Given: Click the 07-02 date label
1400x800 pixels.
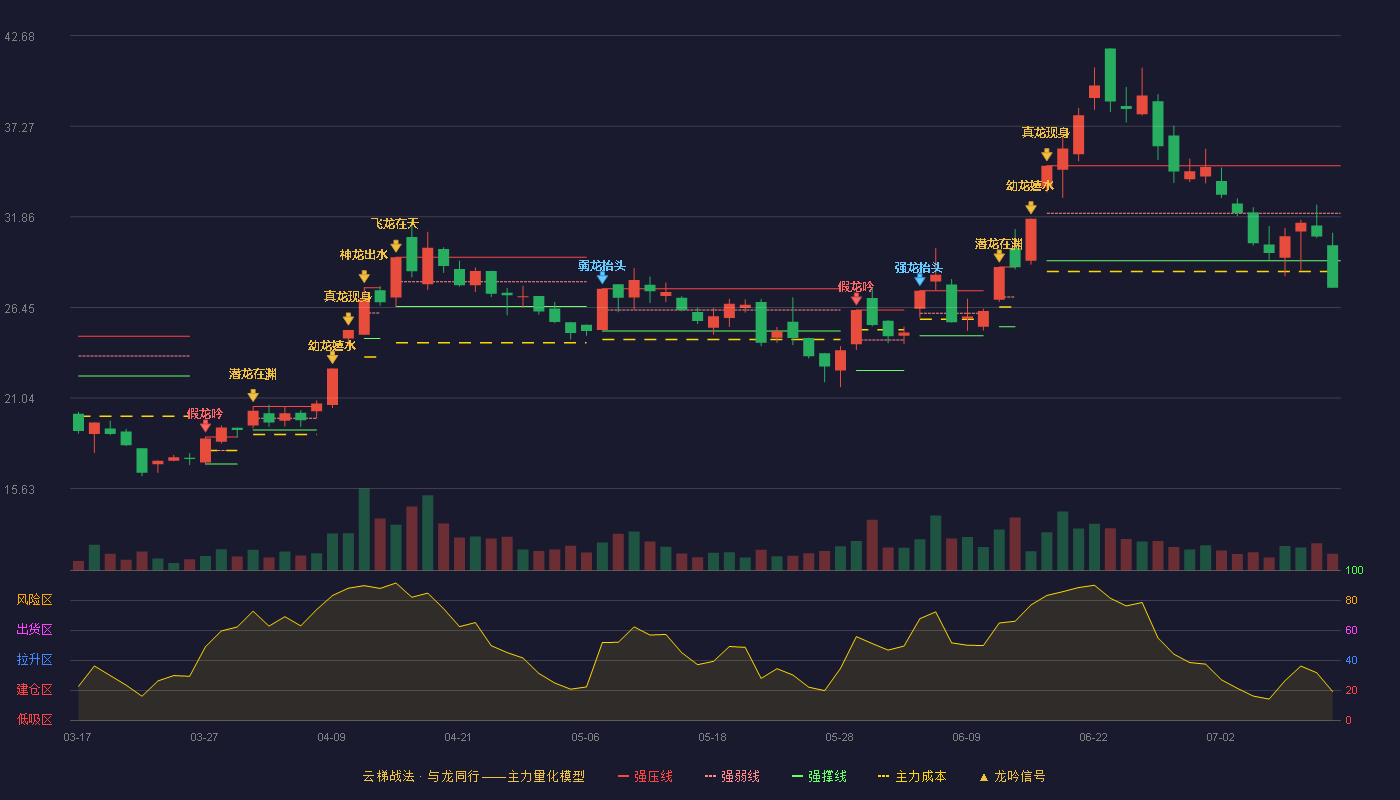Looking at the screenshot, I should coord(1220,737).
